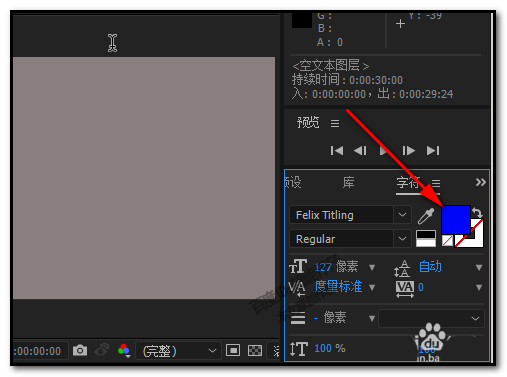Click the <空文本图层> info text
The image size is (507, 377).
point(331,66)
